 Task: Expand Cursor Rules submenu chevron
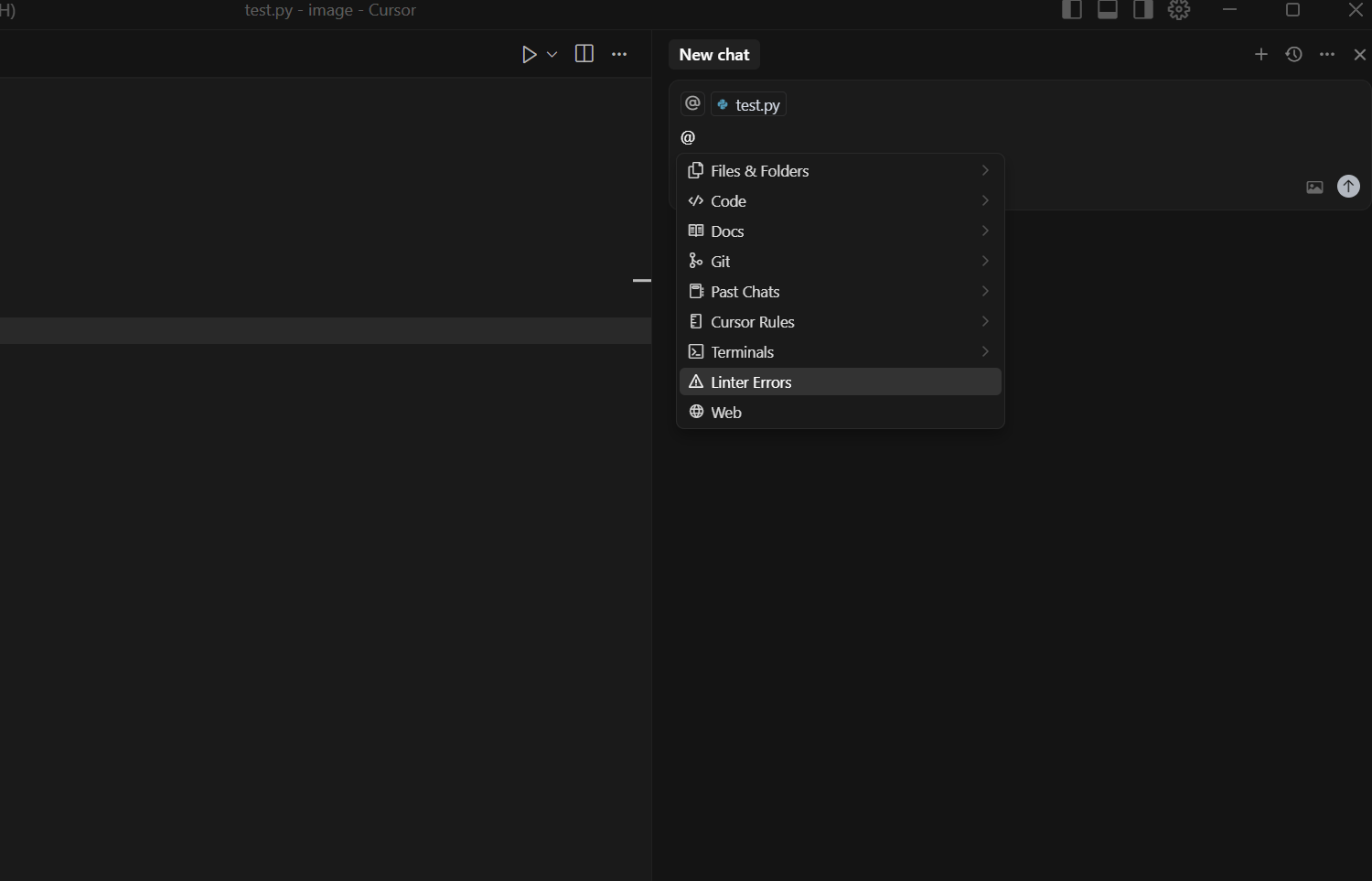click(985, 321)
